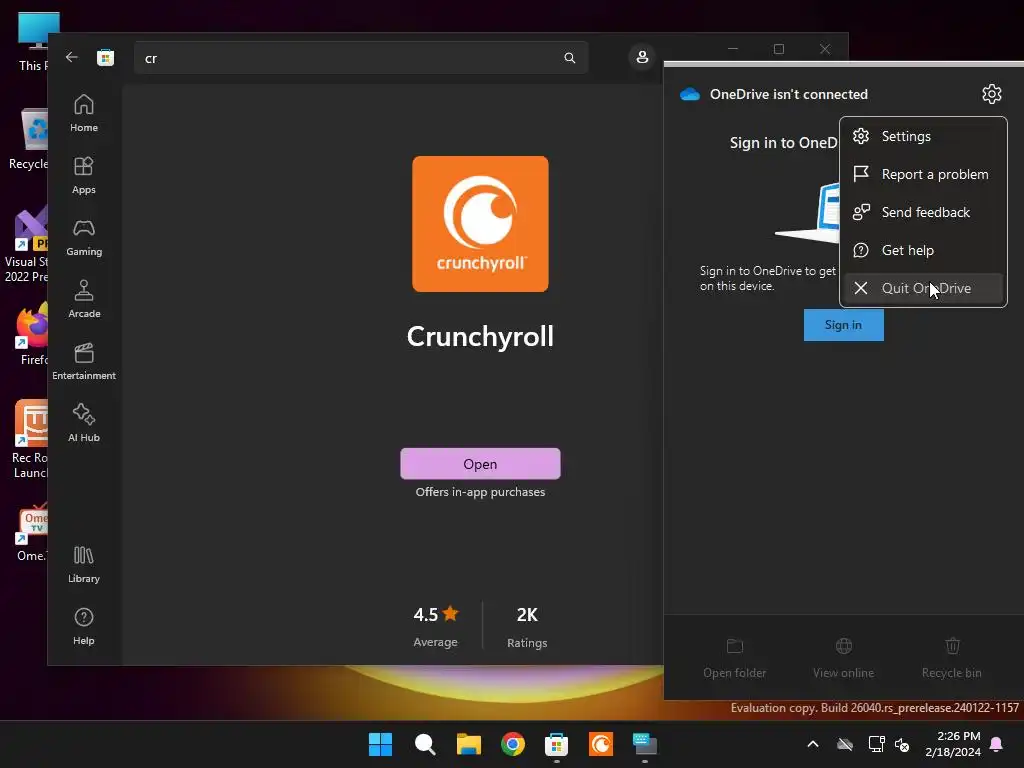Click the Microsoft Store logo icon

tap(105, 57)
